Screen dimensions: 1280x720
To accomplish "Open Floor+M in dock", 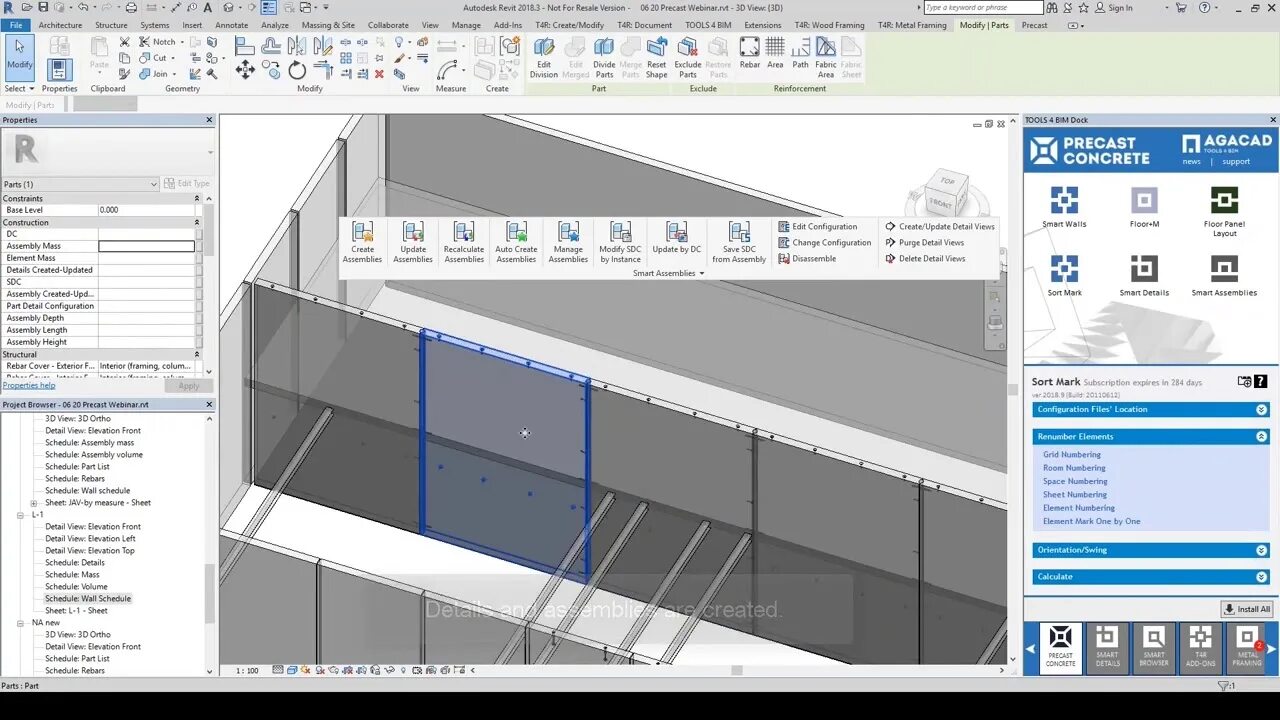I will (1144, 207).
